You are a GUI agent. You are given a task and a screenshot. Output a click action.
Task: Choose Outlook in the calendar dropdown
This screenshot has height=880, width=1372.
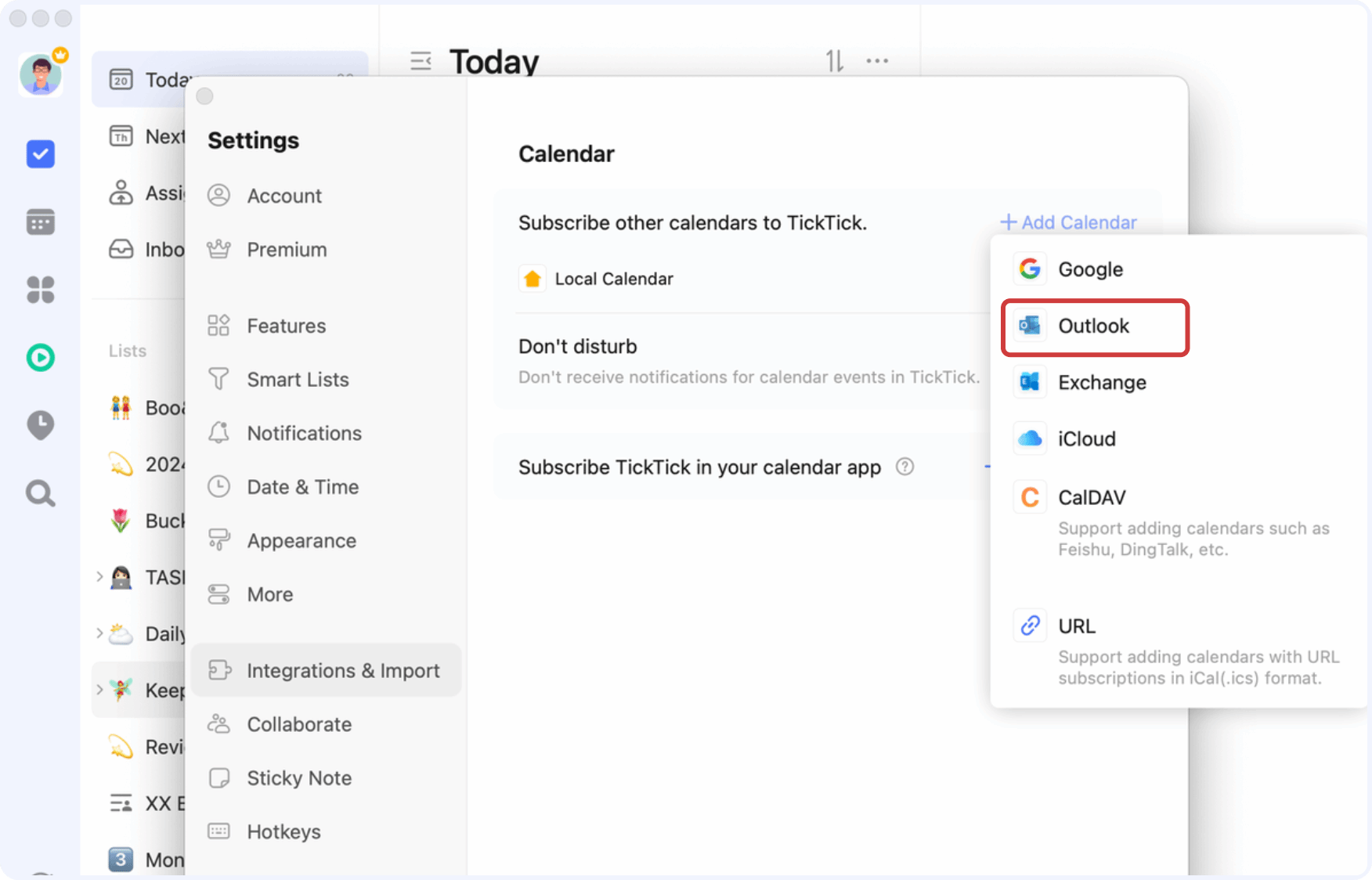1096,326
